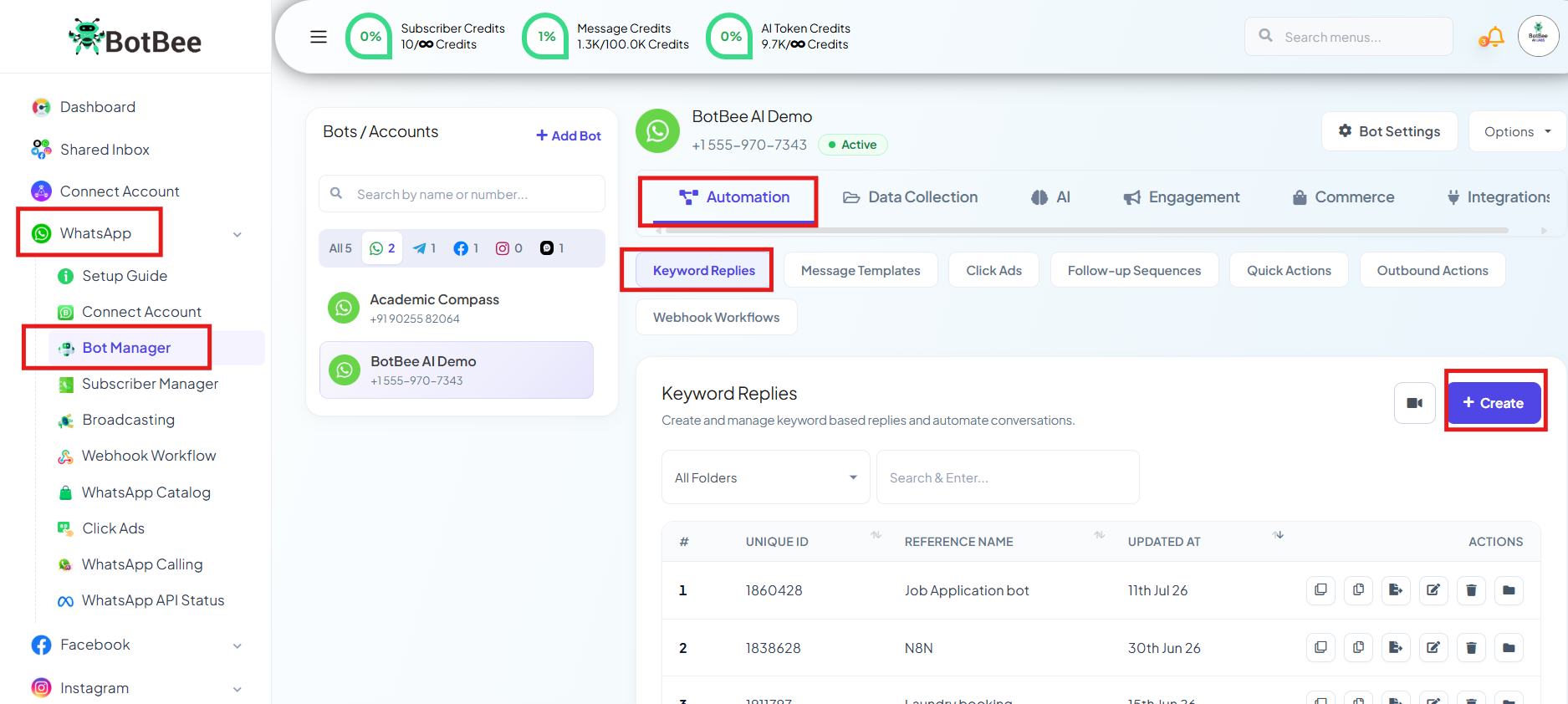1568x704 pixels.
Task: Click the Add Bot link
Action: pos(569,135)
